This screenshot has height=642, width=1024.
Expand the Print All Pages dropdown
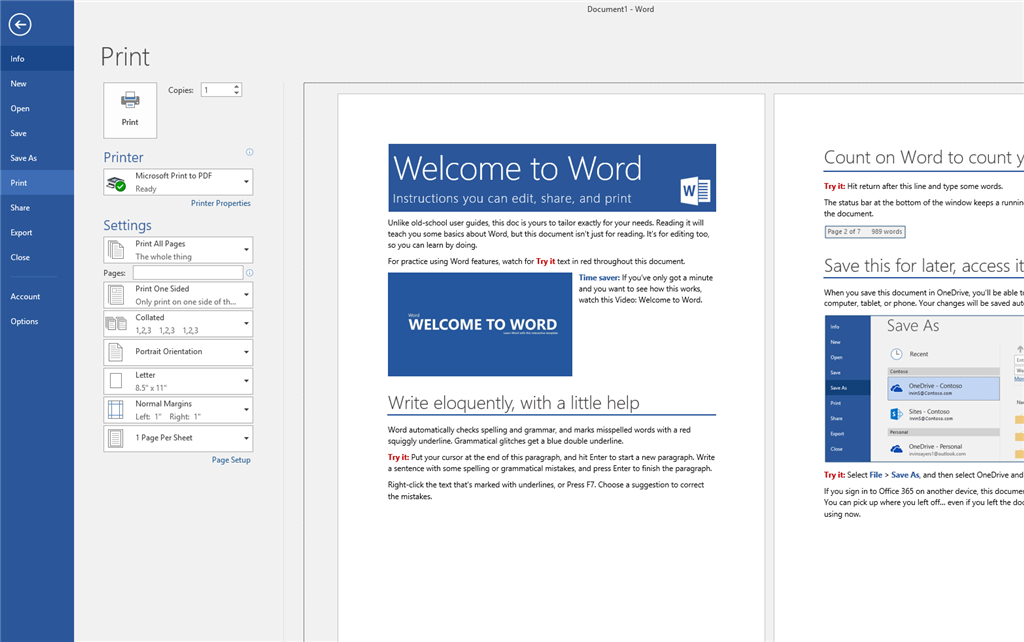coord(246,250)
